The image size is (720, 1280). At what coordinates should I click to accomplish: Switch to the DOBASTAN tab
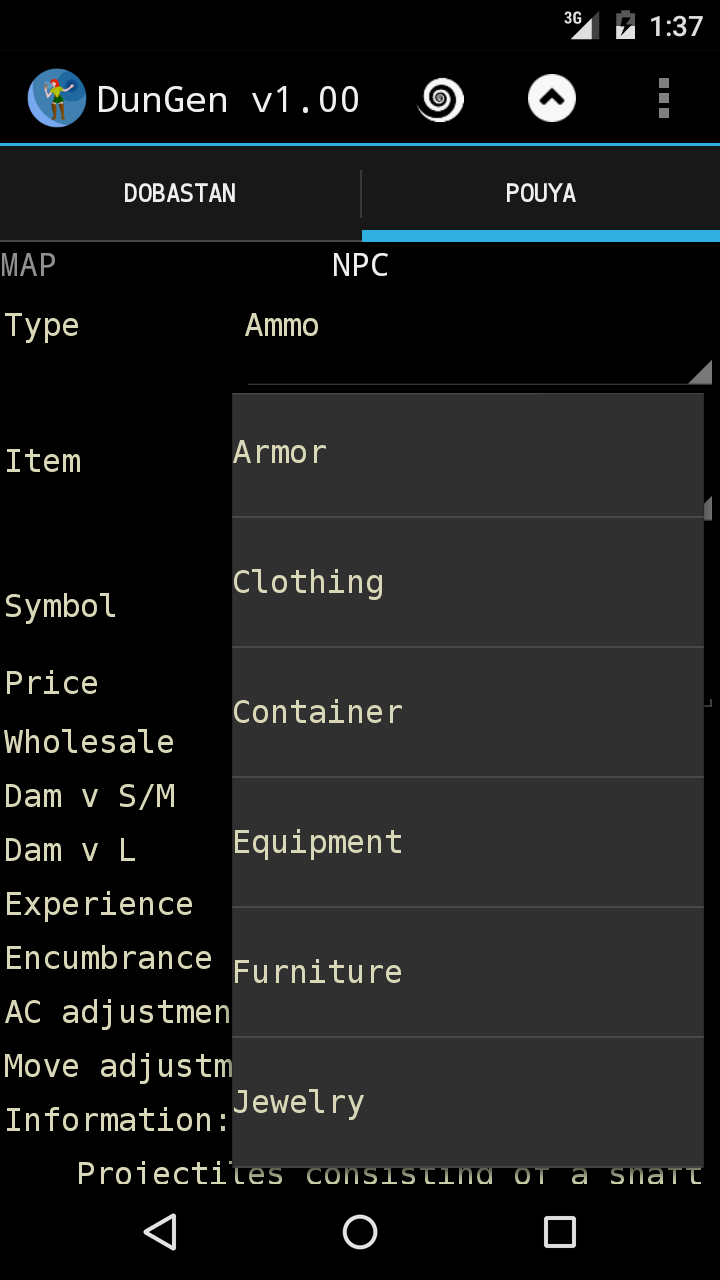[180, 193]
